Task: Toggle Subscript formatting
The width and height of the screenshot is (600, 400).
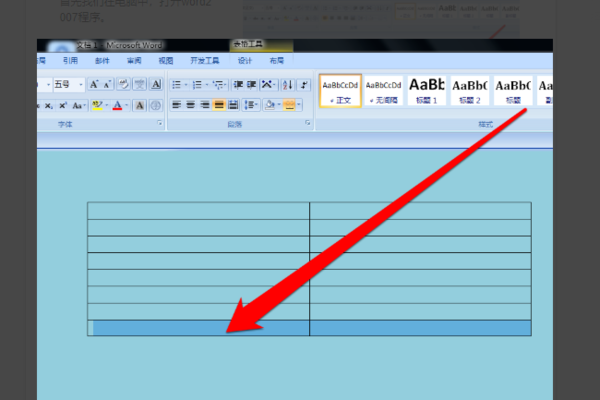Action: click(49, 106)
